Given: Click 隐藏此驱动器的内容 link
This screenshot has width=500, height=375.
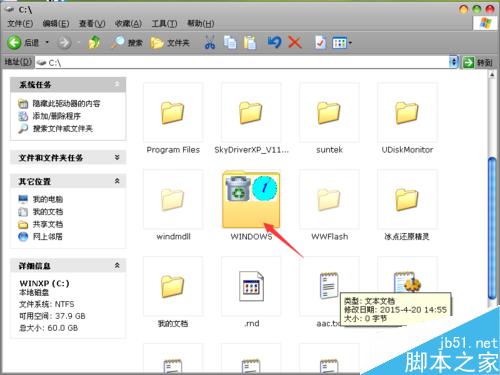Looking at the screenshot, I should [66, 104].
